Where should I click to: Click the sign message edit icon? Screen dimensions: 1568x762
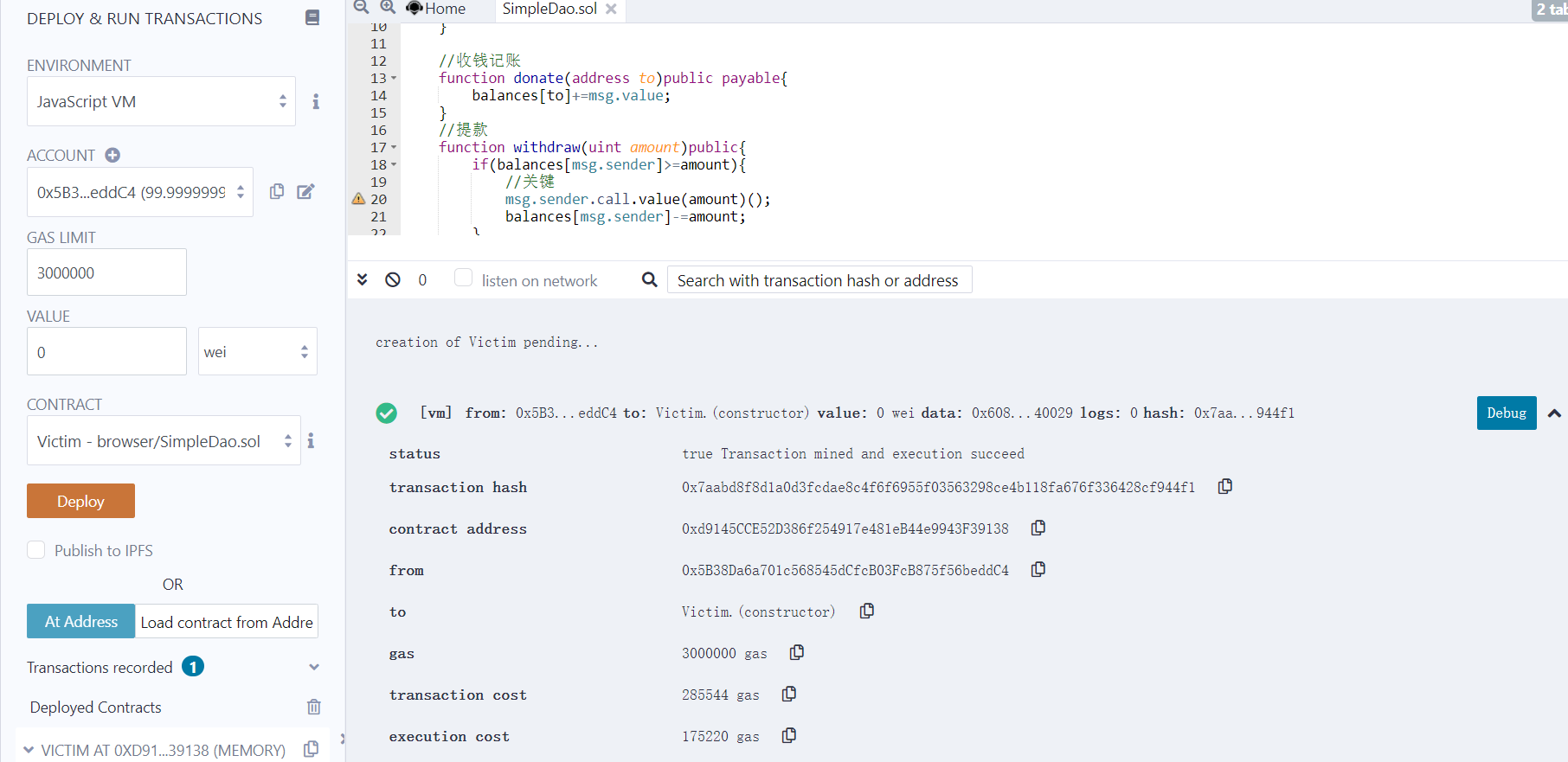click(305, 191)
